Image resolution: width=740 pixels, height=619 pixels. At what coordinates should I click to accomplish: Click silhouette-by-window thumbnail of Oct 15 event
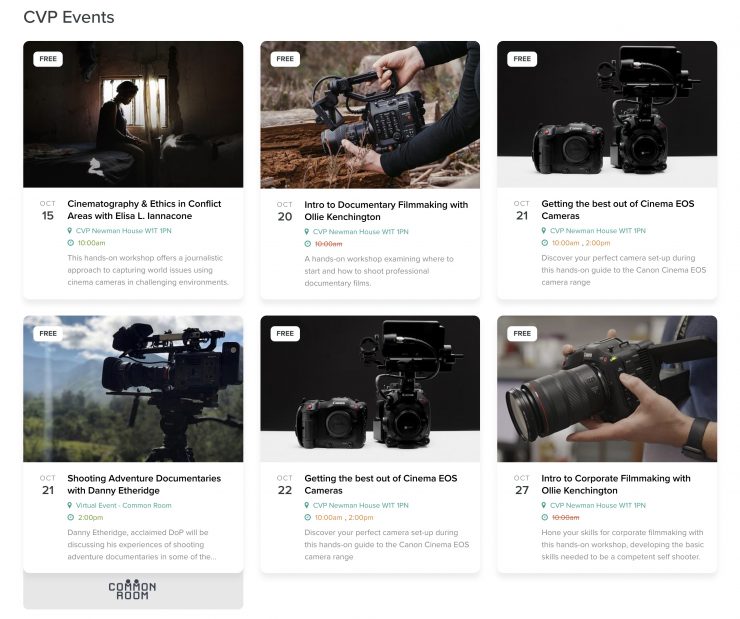[133, 115]
